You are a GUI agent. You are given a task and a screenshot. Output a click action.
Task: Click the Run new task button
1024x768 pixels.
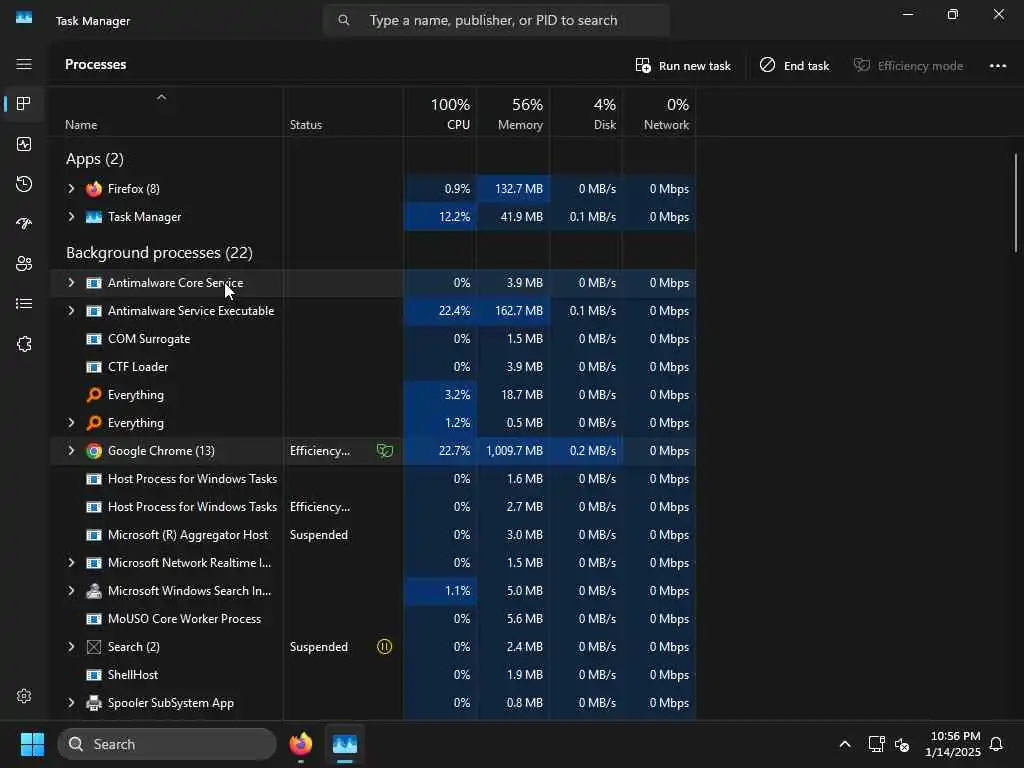[x=683, y=65]
